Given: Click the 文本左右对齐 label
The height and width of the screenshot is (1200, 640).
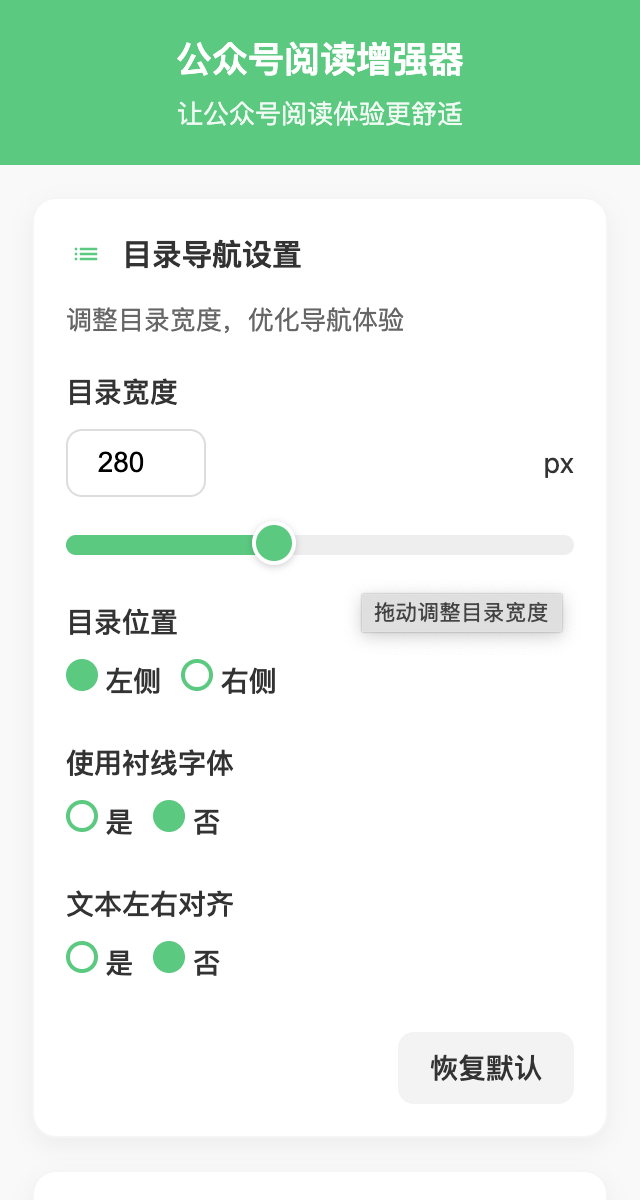Looking at the screenshot, I should (x=150, y=905).
